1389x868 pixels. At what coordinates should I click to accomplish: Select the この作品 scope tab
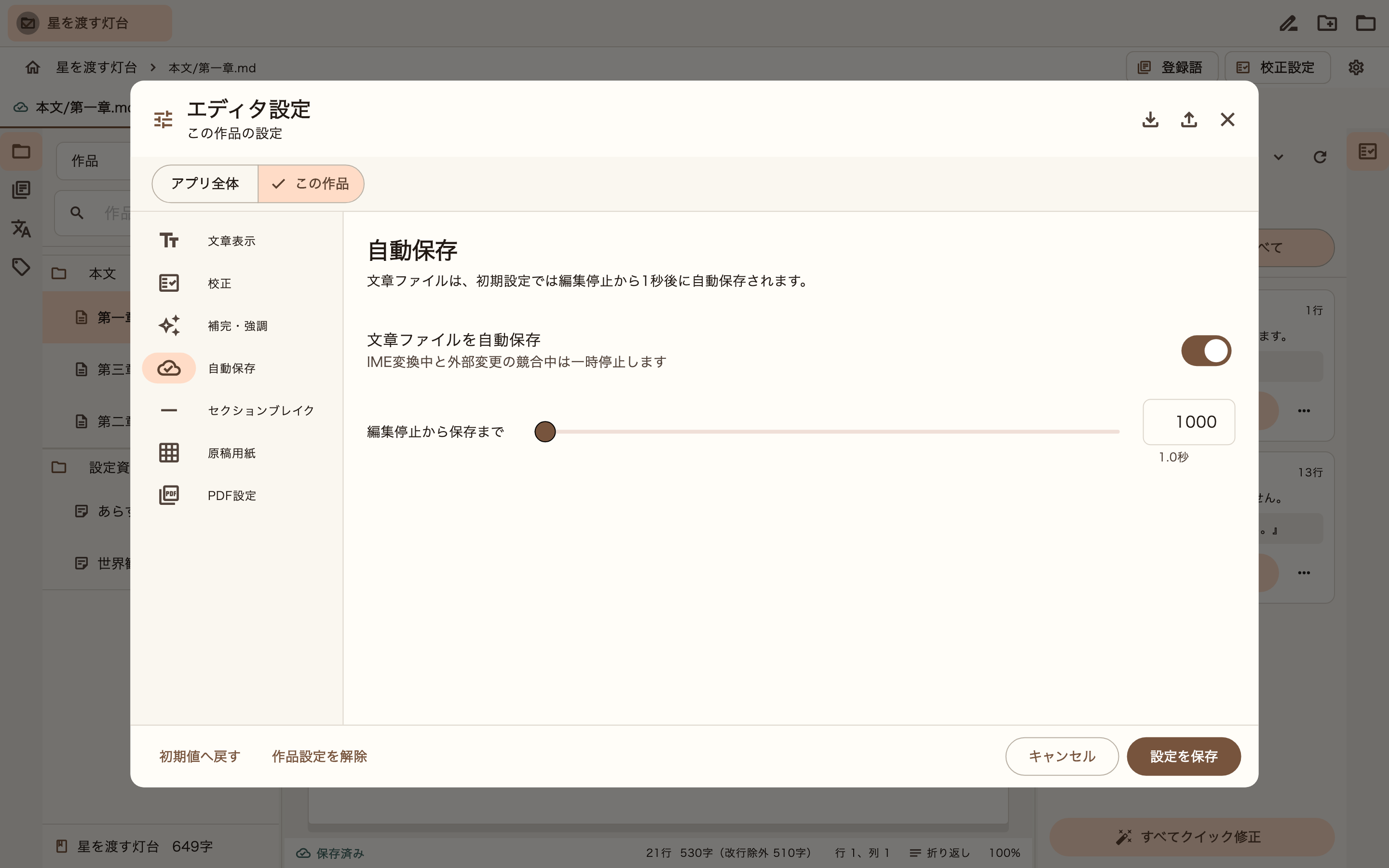311,184
